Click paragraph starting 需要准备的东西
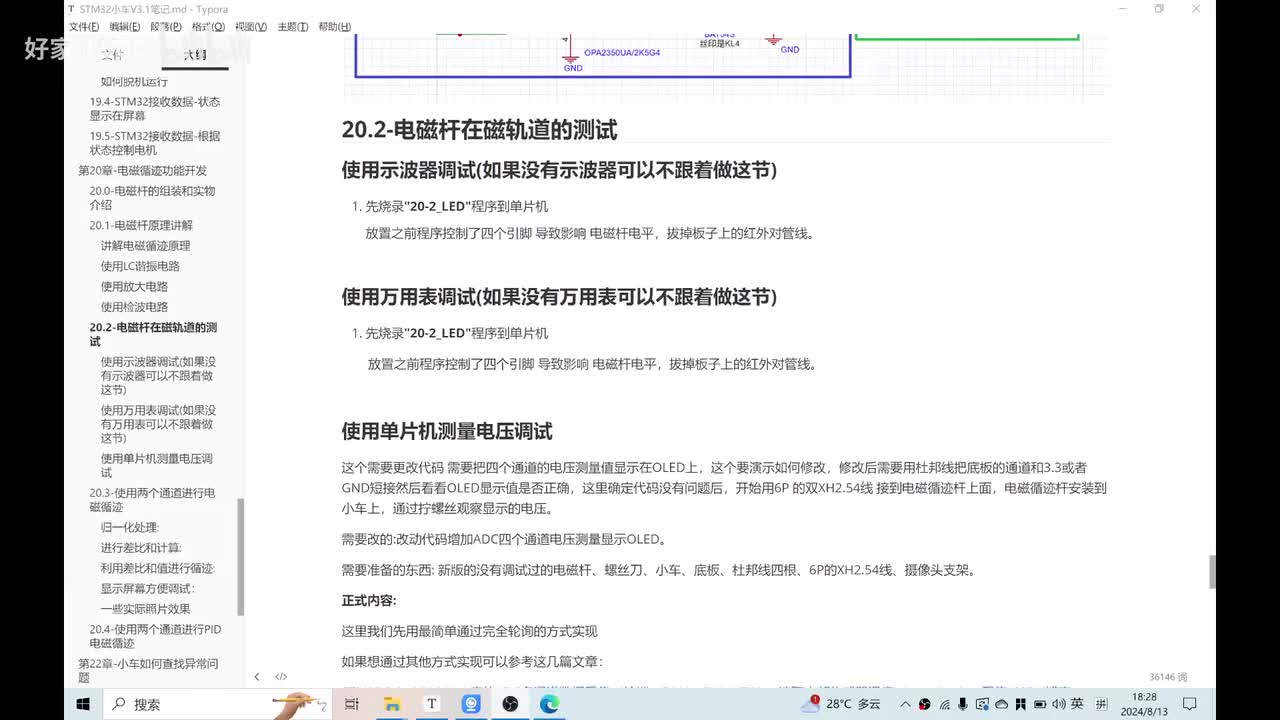 tap(658, 570)
